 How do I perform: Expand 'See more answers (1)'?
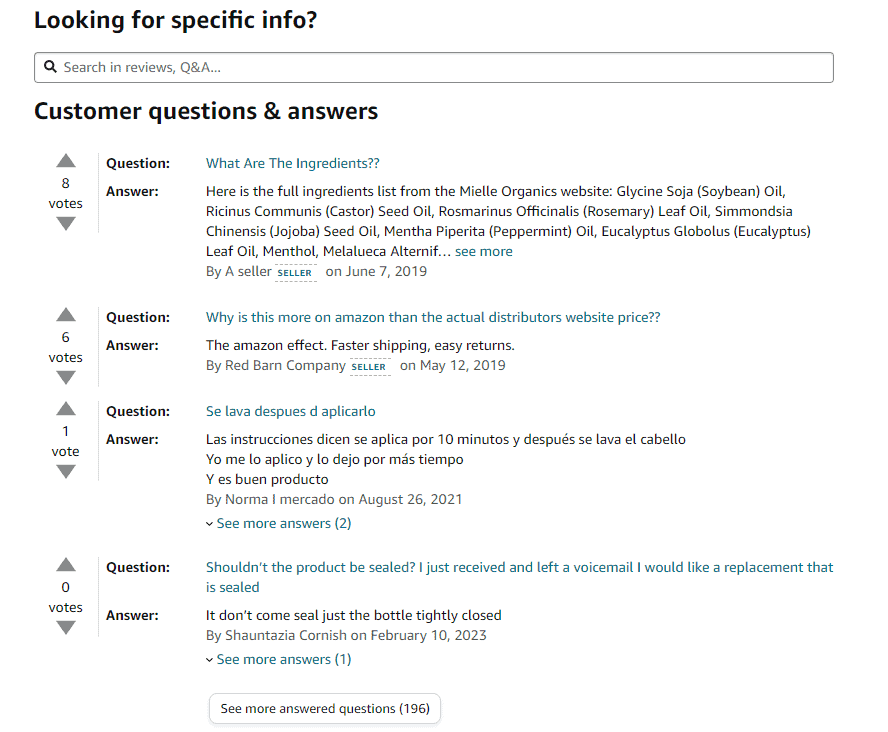click(x=279, y=660)
